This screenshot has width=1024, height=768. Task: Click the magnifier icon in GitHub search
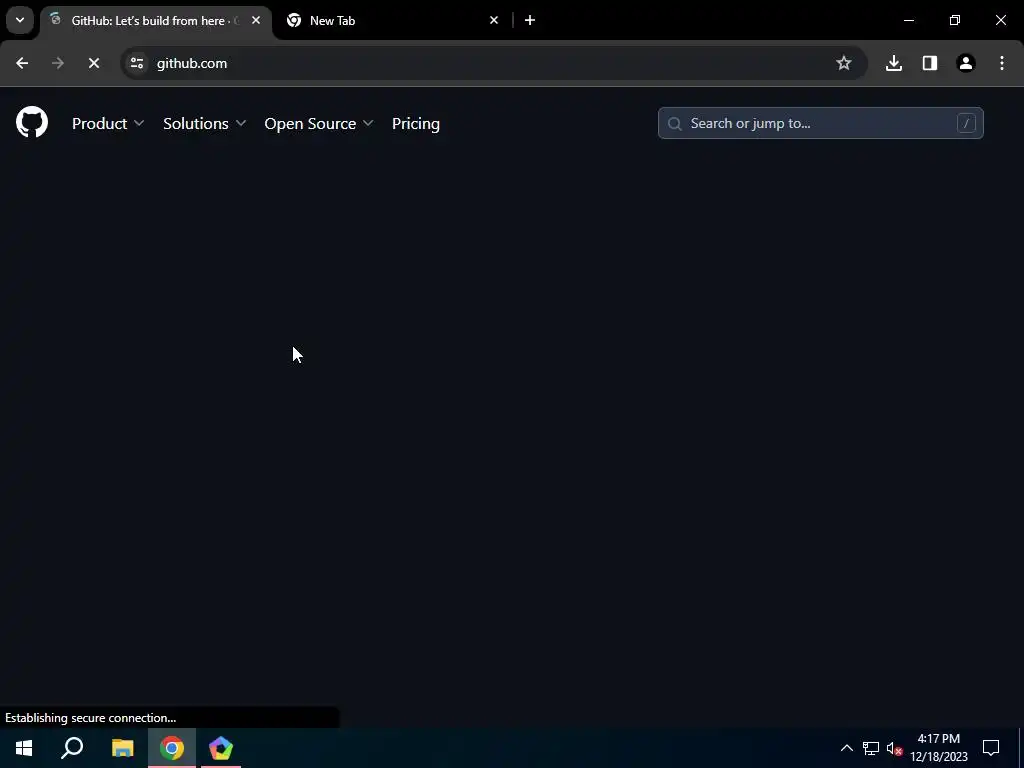click(675, 123)
